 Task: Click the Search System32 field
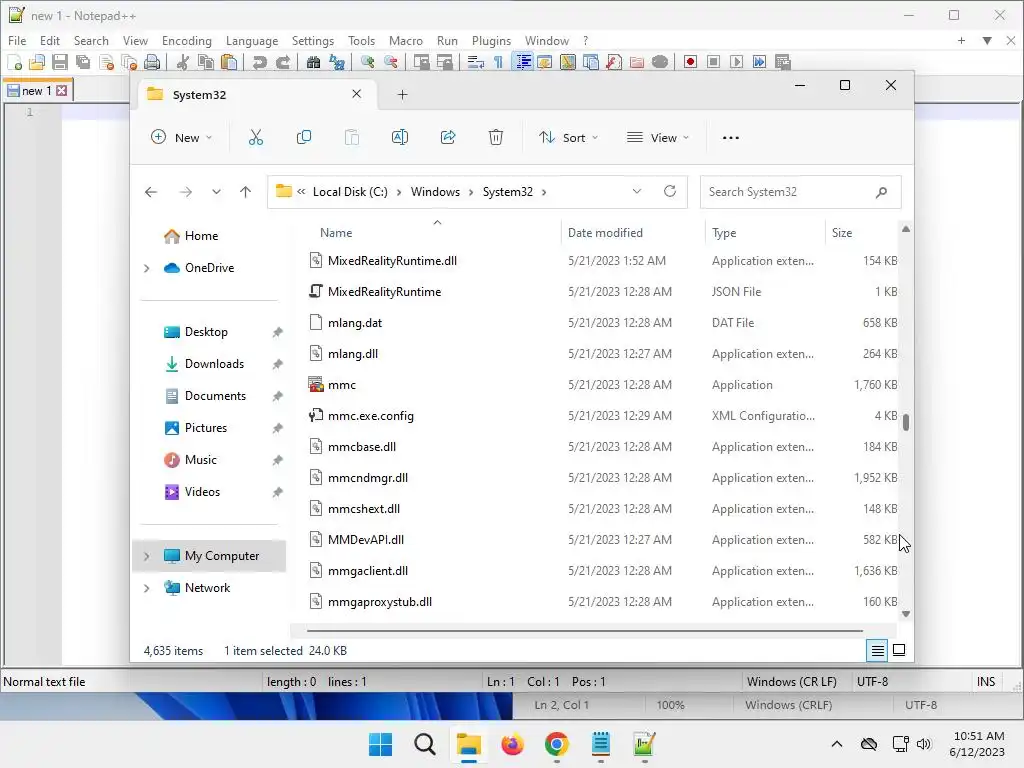800,192
